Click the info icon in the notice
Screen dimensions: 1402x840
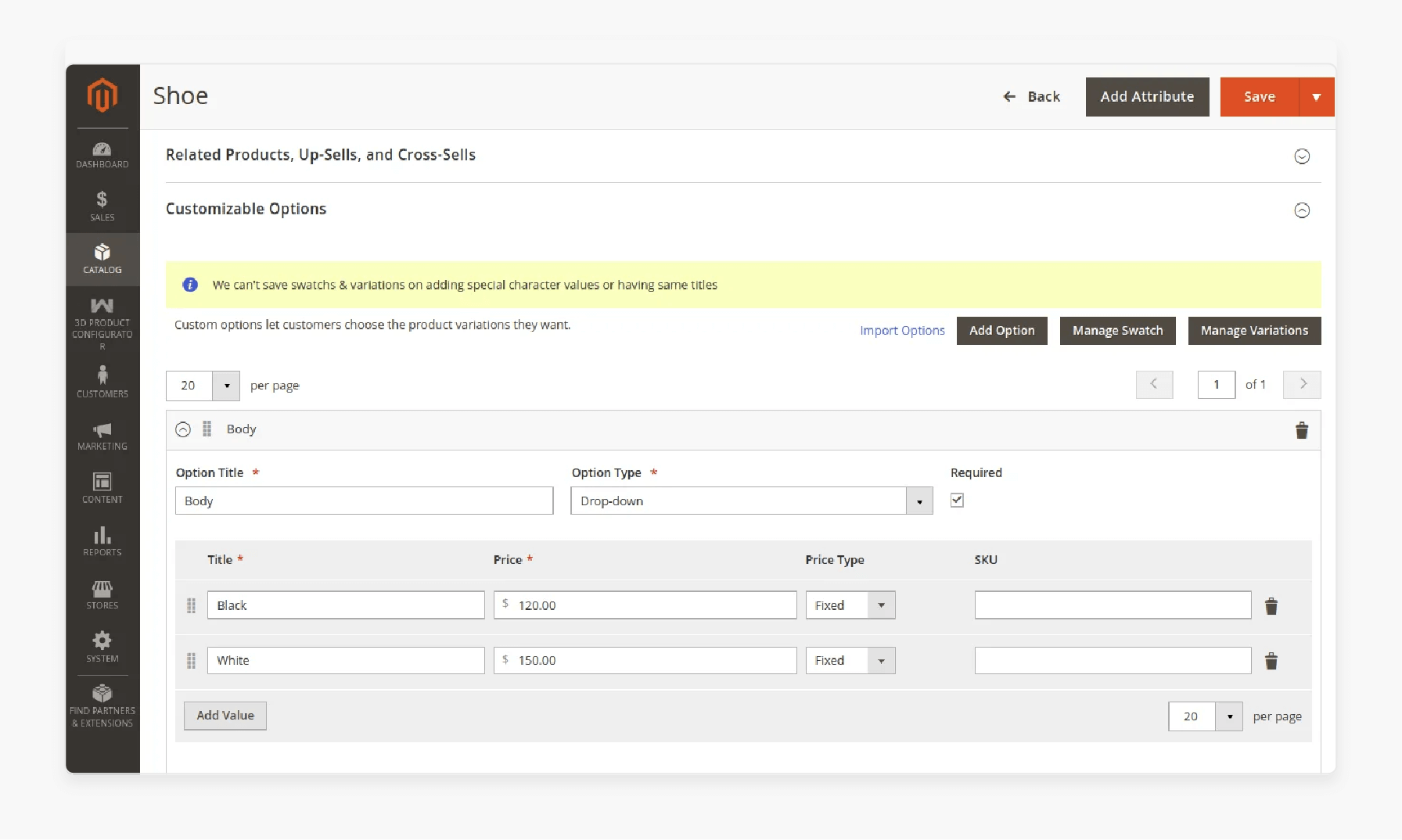pos(190,285)
